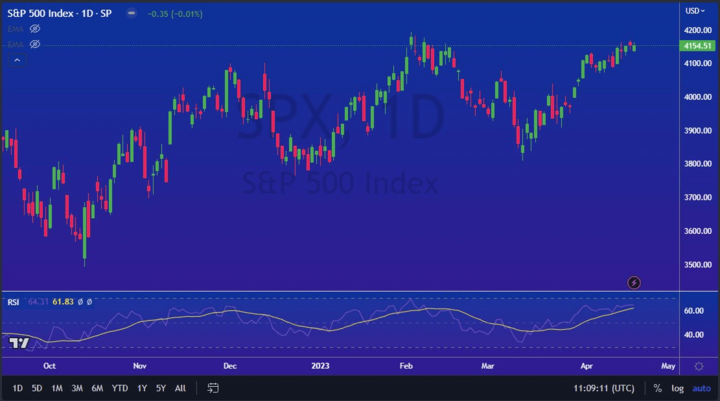This screenshot has width=720, height=401.
Task: Click the 4000.00 price axis label
Action: pyautogui.click(x=698, y=97)
